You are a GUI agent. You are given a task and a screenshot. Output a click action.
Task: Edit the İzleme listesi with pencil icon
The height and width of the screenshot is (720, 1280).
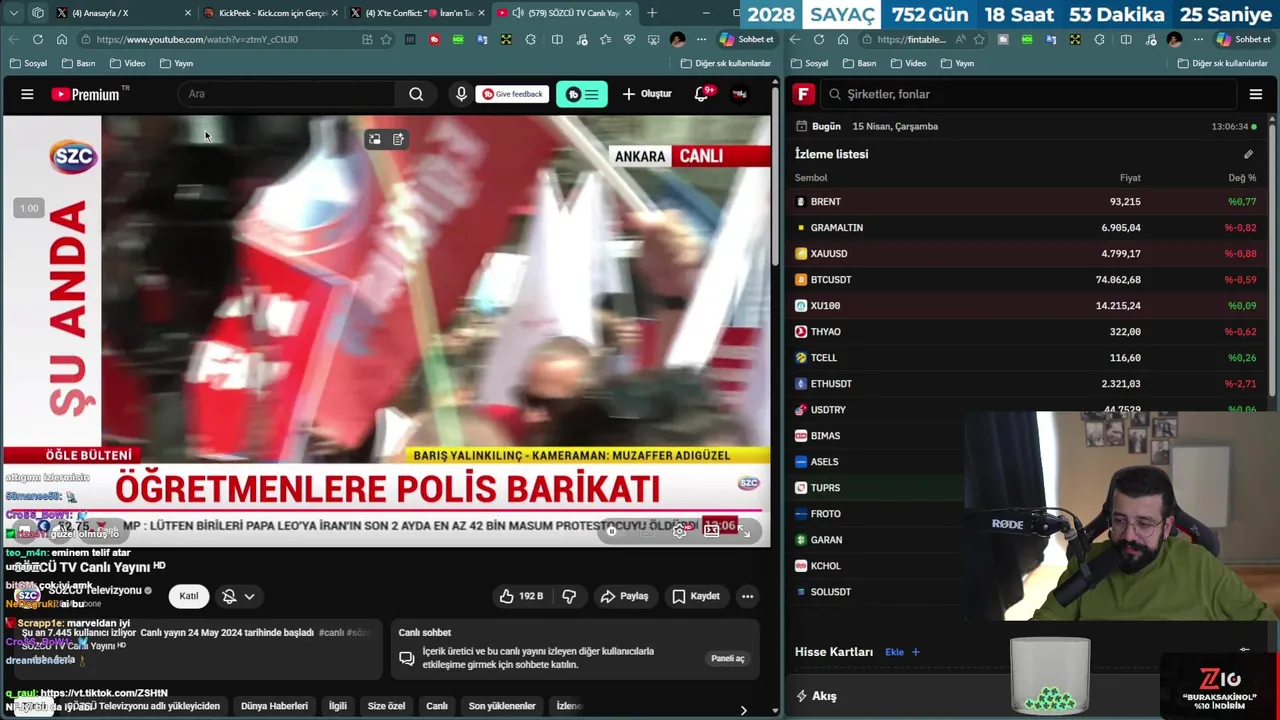click(x=1248, y=154)
